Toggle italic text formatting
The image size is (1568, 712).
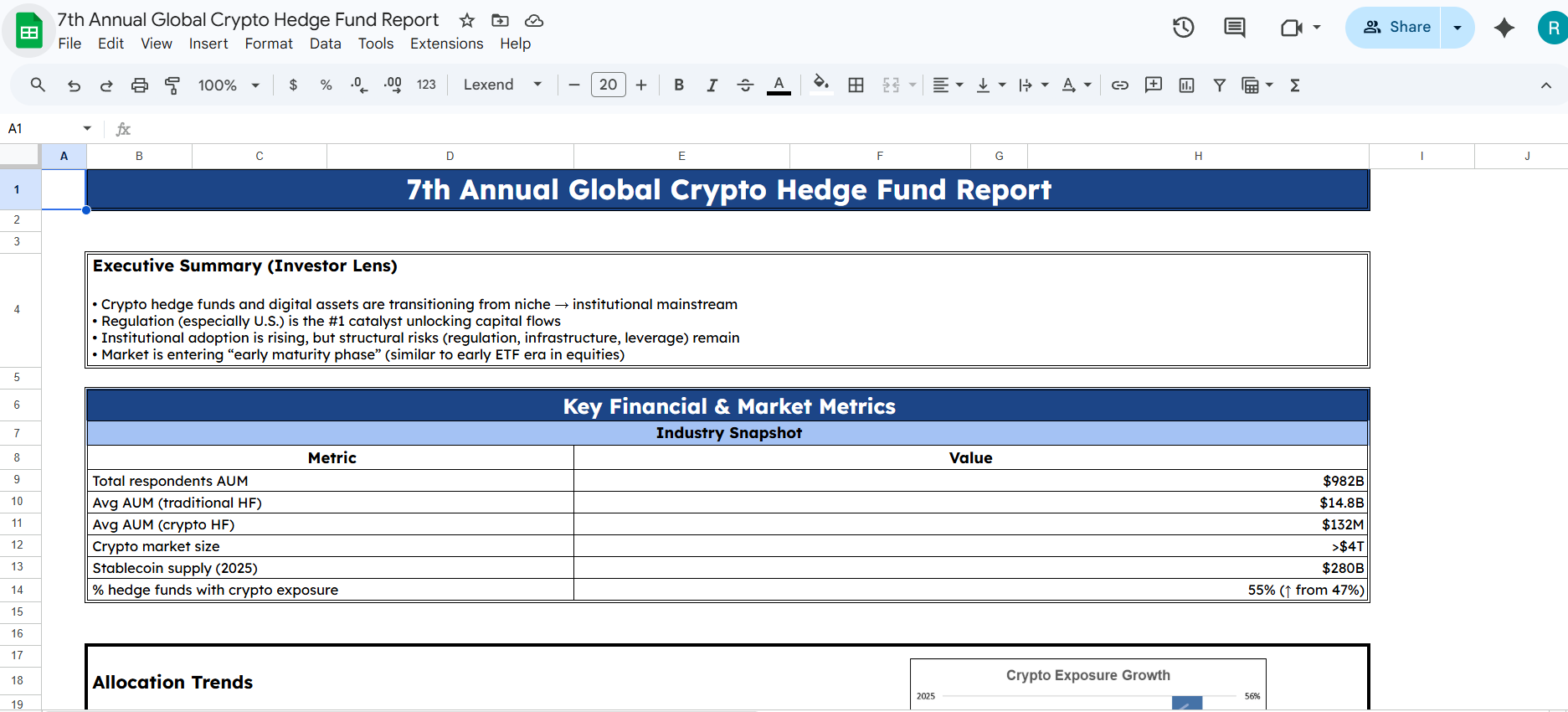(x=712, y=85)
